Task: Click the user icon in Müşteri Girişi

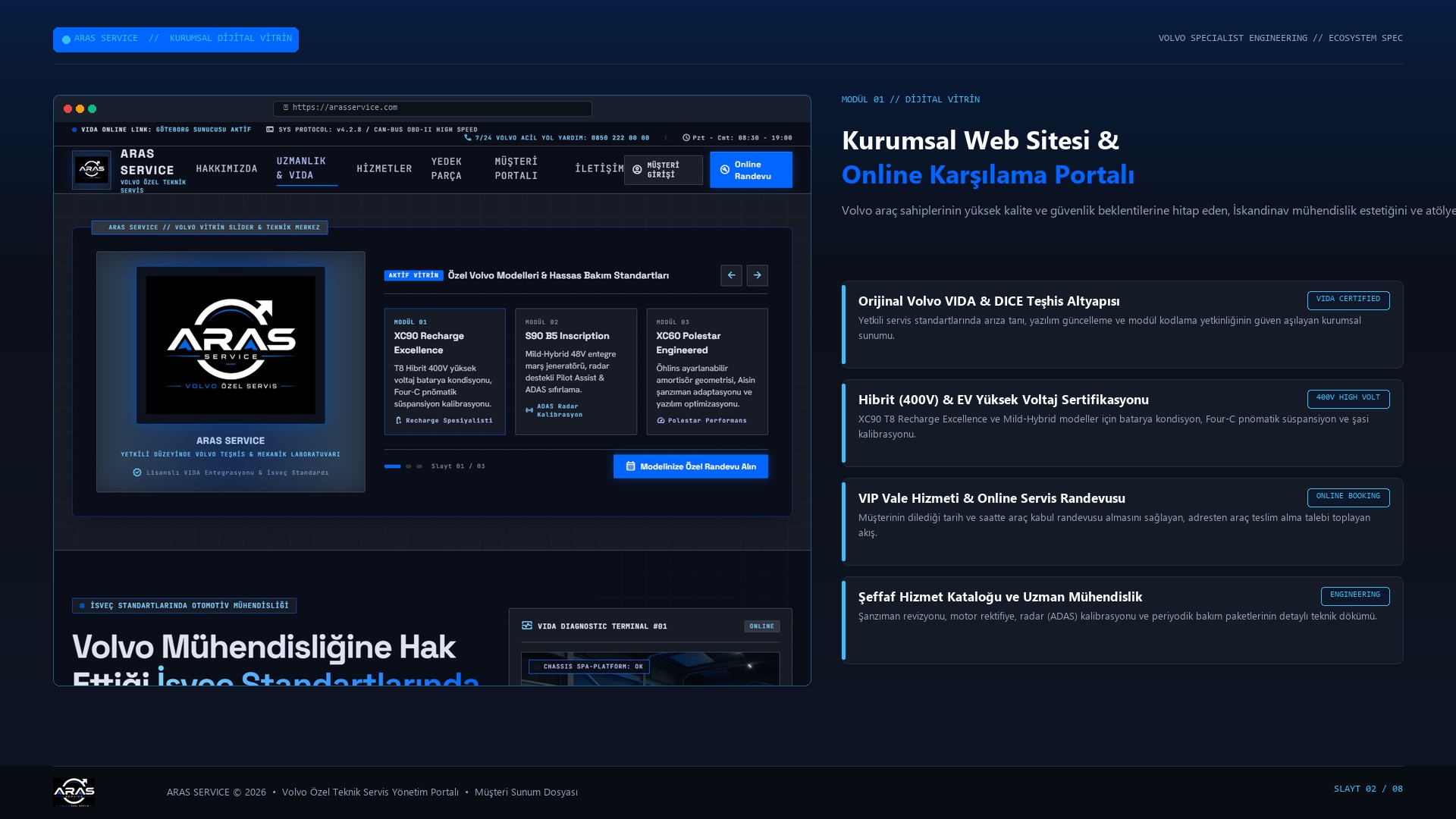Action: click(637, 170)
